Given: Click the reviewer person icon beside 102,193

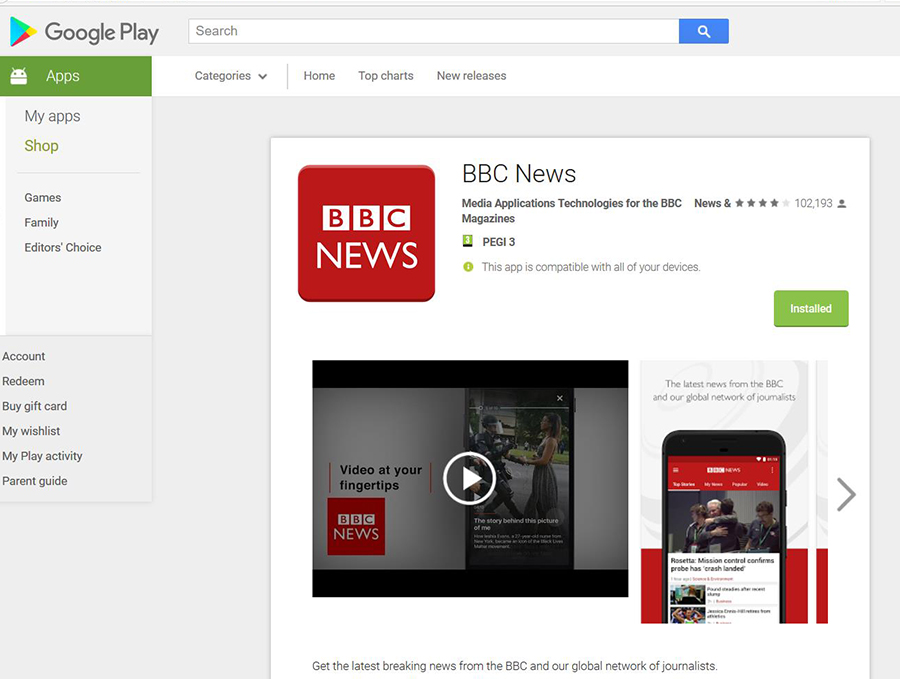Looking at the screenshot, I should pos(841,204).
